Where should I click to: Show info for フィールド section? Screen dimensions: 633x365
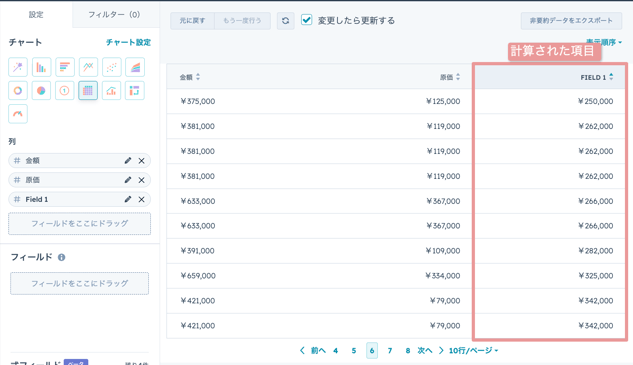pyautogui.click(x=61, y=257)
